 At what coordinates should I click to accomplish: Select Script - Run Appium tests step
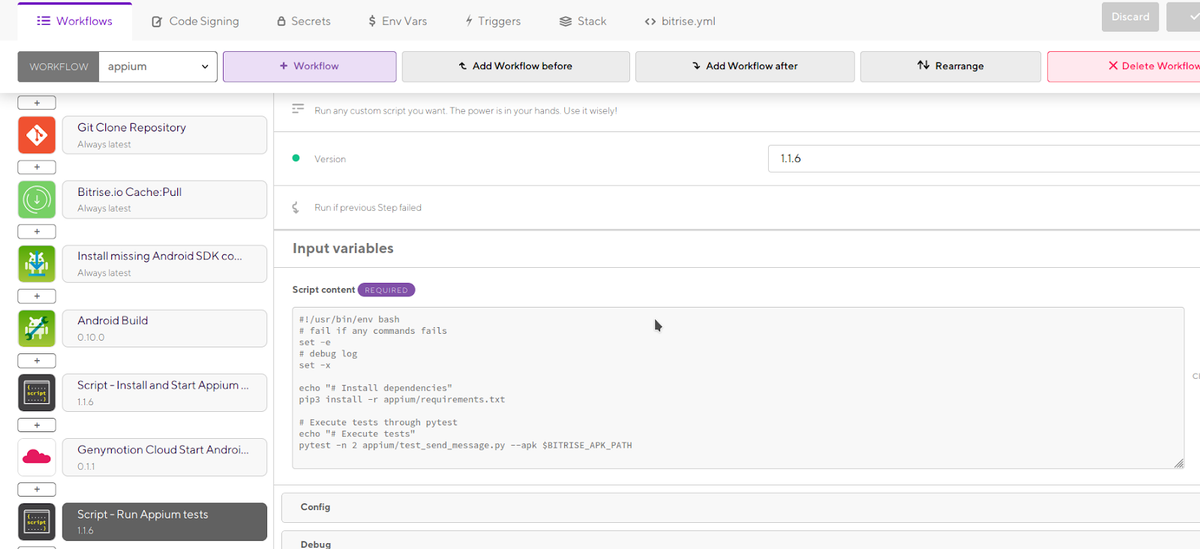click(x=165, y=521)
